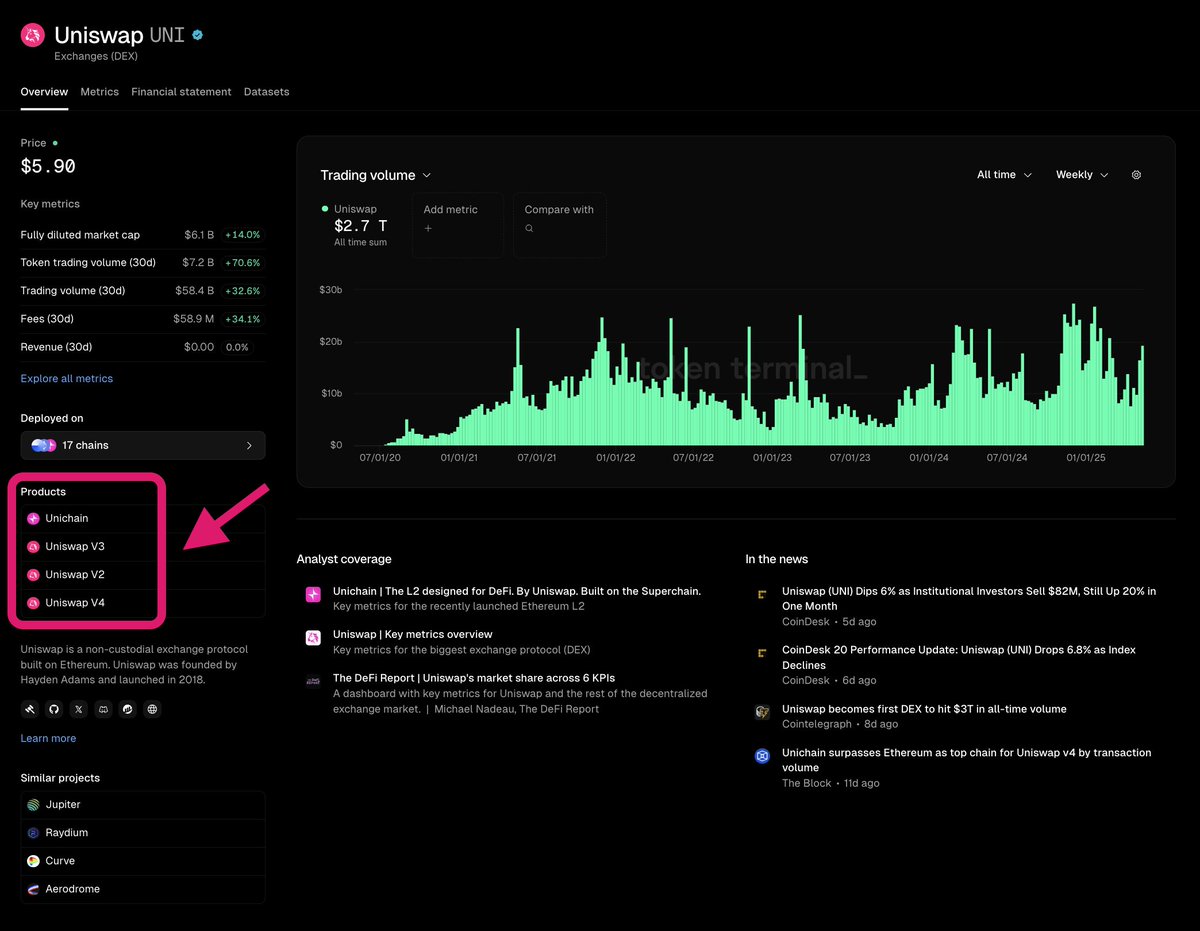Click the Uniswap key metrics overview icon

(x=313, y=638)
